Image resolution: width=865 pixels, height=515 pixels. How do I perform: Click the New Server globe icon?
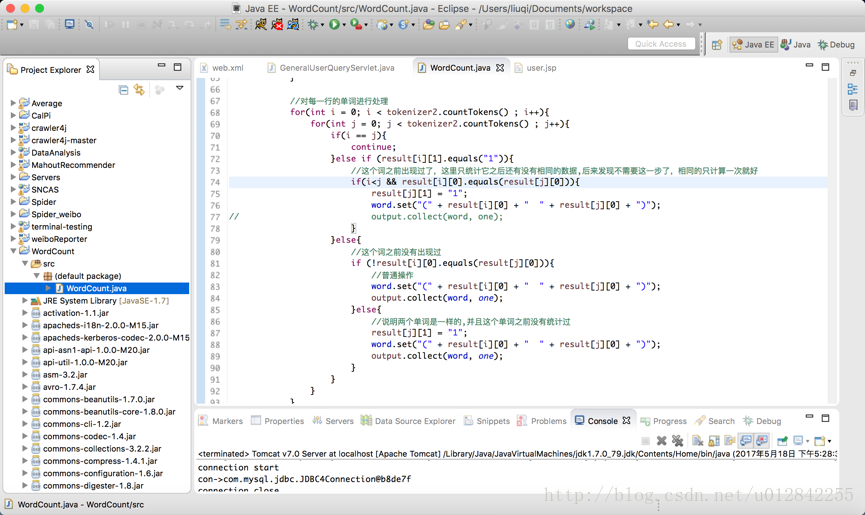click(382, 24)
